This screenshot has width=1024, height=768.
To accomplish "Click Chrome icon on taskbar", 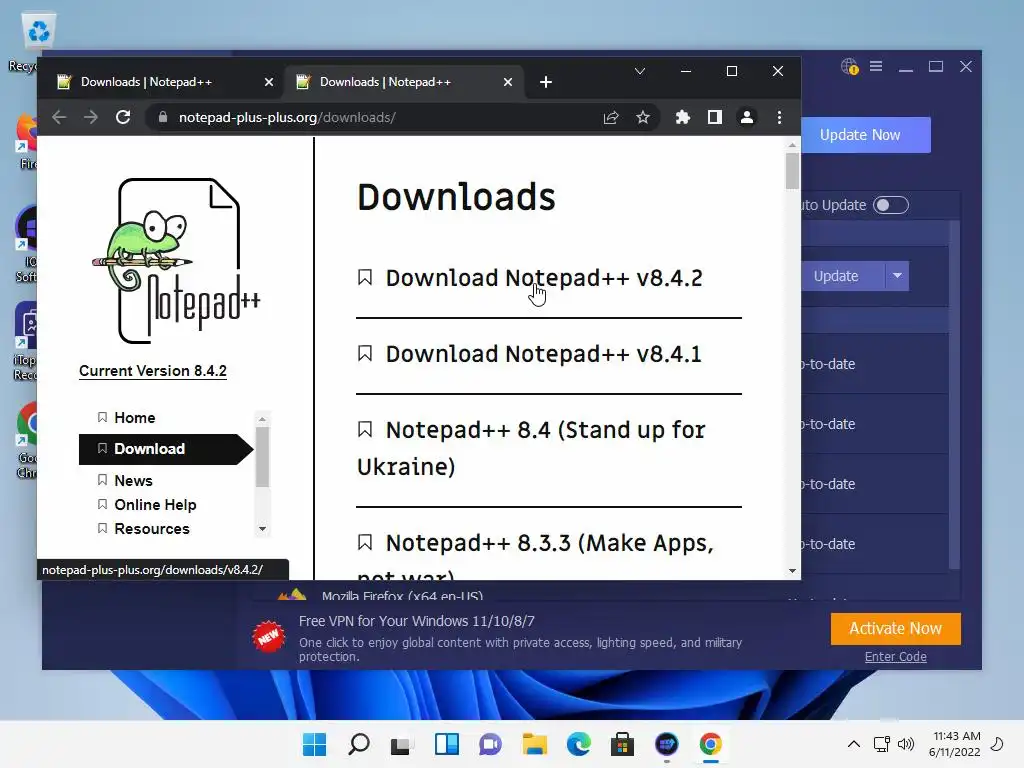I will (711, 744).
